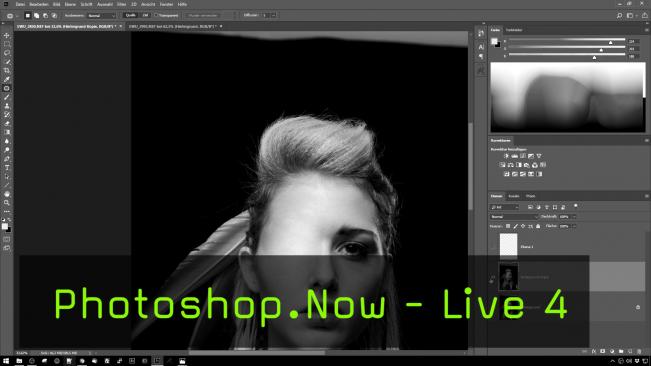The image size is (651, 366).
Task: Select the Patch tool in the toolbox
Action: pyautogui.click(x=7, y=88)
